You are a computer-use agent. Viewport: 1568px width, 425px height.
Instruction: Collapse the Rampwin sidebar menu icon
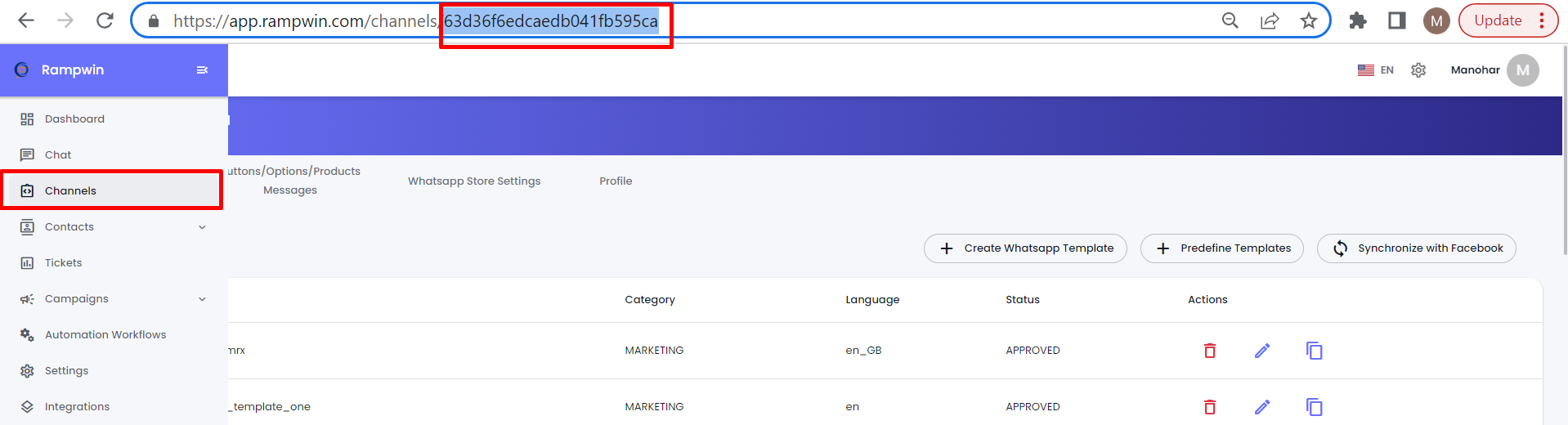point(202,70)
